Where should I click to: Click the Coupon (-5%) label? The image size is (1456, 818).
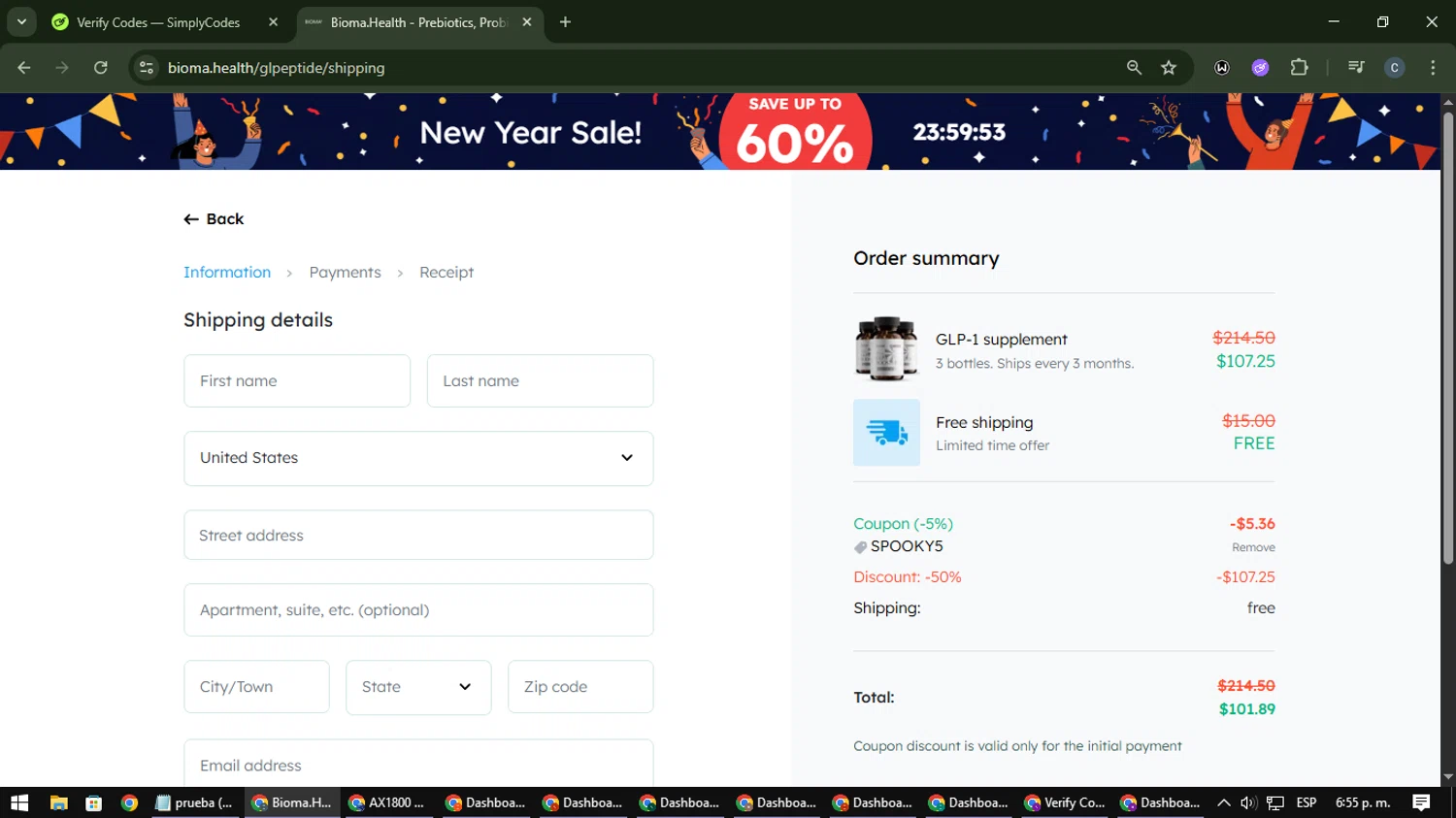[903, 524]
